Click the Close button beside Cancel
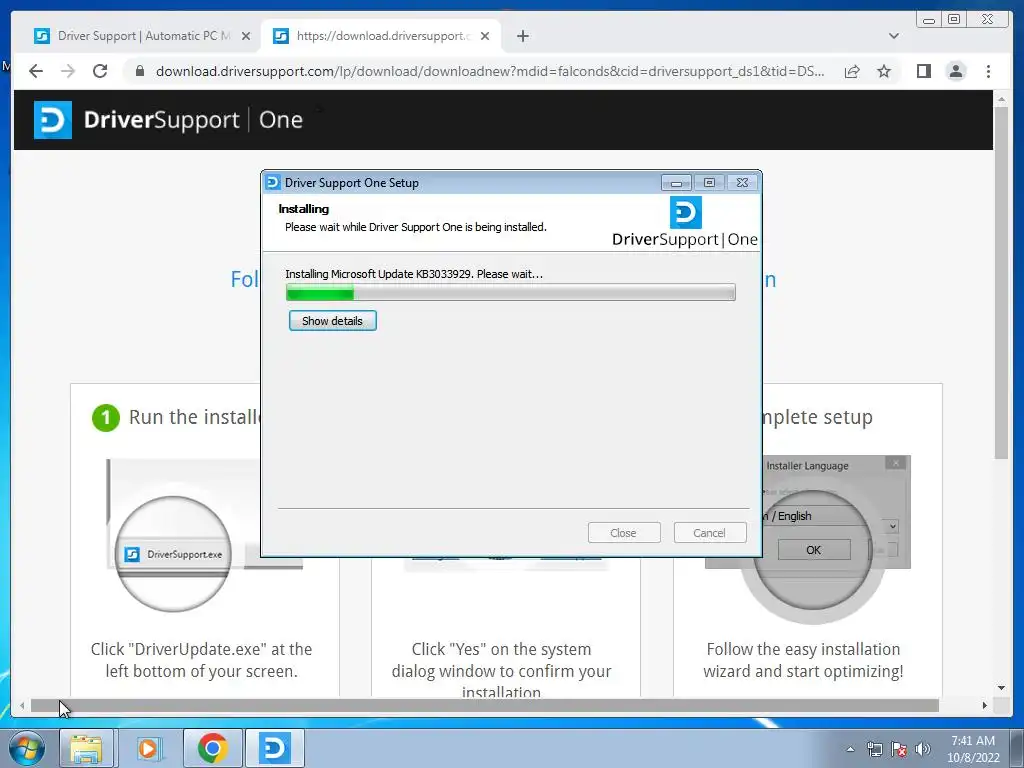The image size is (1024, 768). 623,533
